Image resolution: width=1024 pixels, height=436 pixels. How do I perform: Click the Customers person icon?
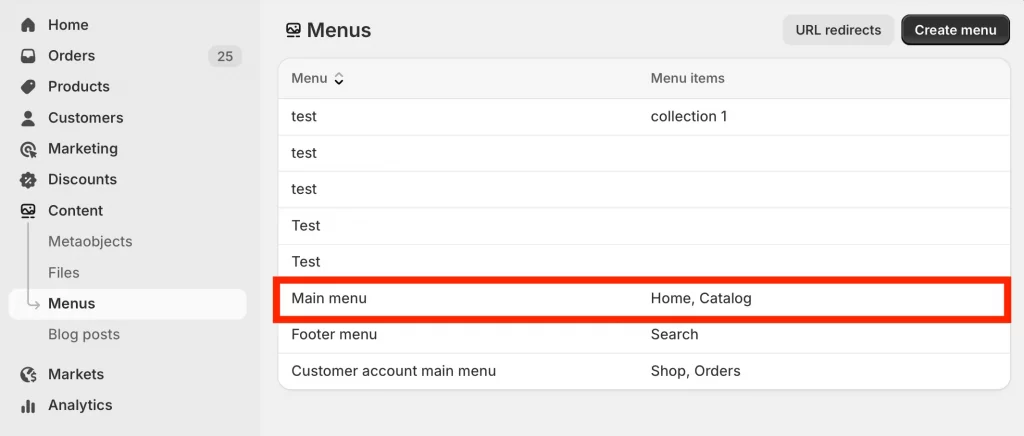click(x=28, y=118)
